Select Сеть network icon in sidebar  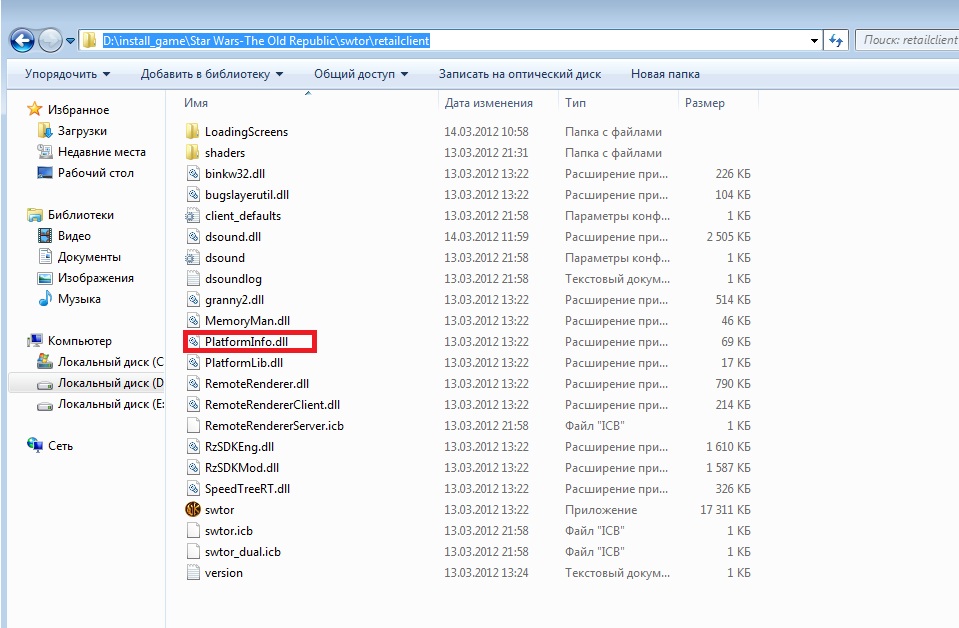coord(35,445)
